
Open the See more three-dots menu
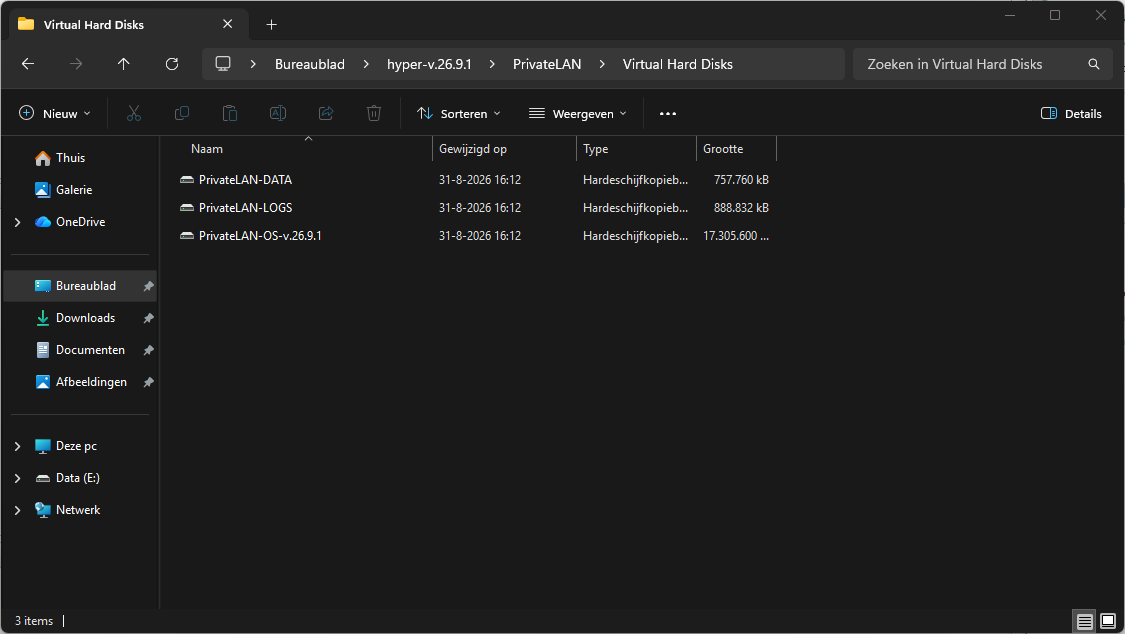pos(668,113)
